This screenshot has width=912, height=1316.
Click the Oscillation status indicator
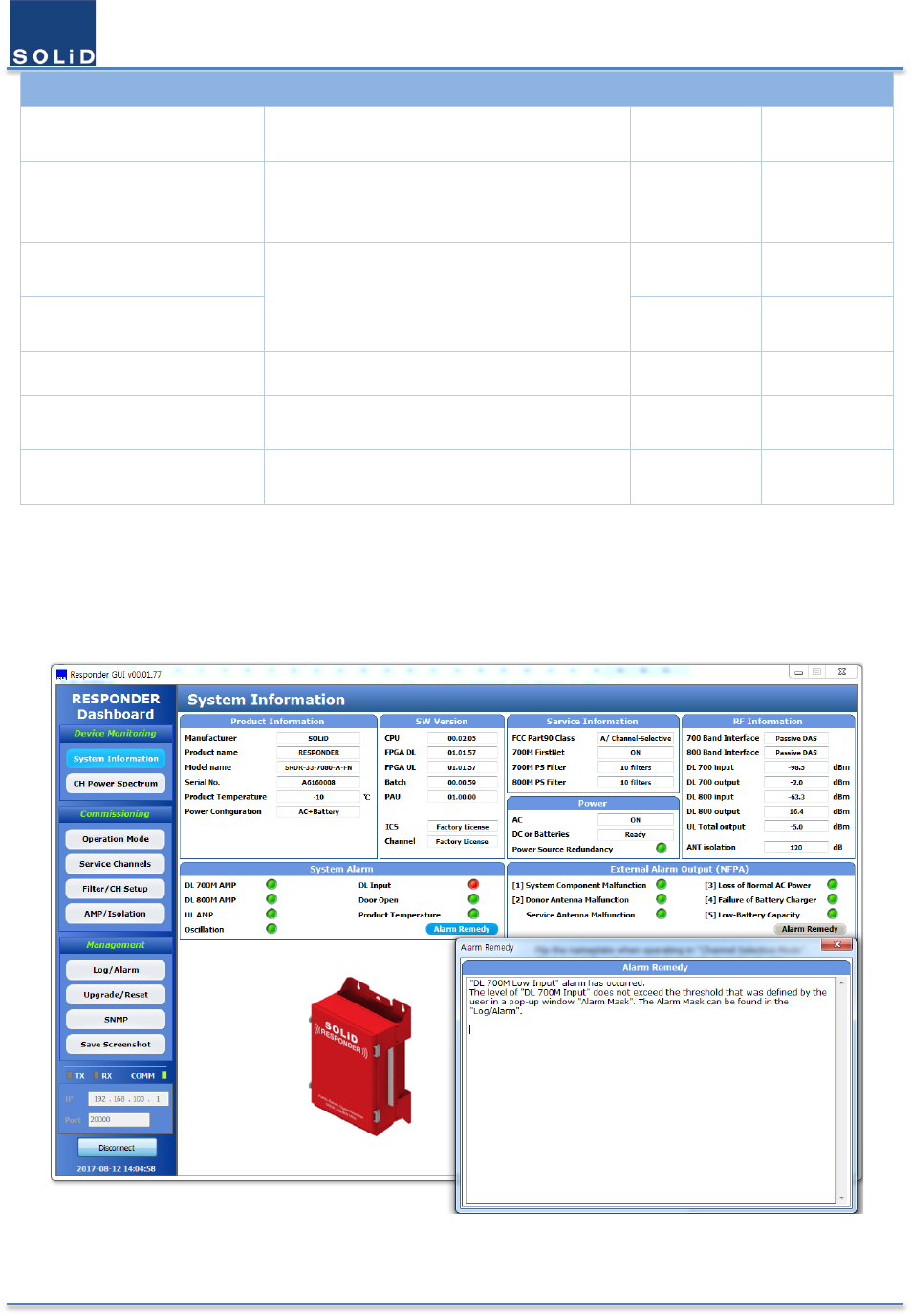(x=271, y=929)
